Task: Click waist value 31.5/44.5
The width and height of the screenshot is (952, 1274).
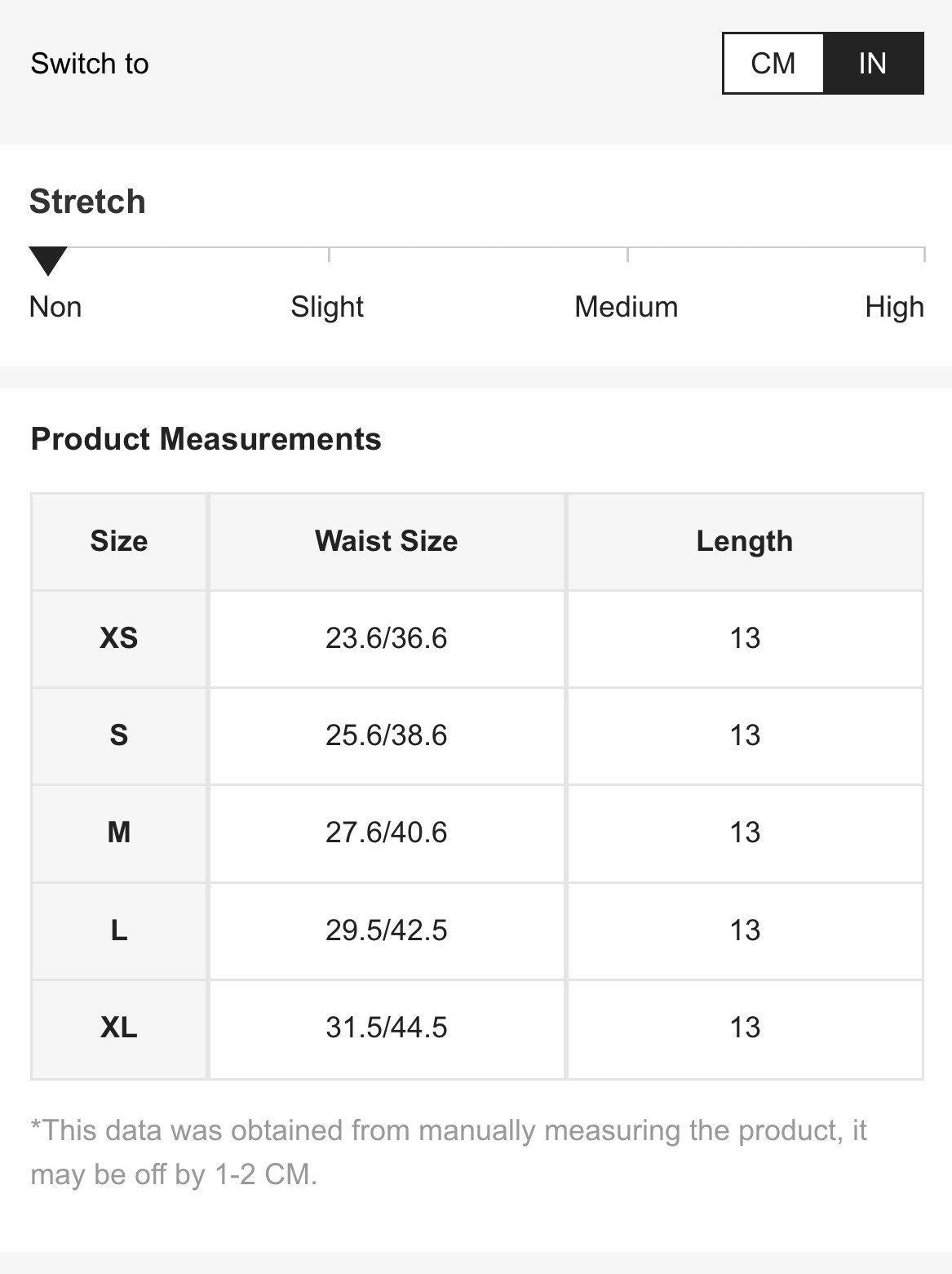Action: point(387,1028)
